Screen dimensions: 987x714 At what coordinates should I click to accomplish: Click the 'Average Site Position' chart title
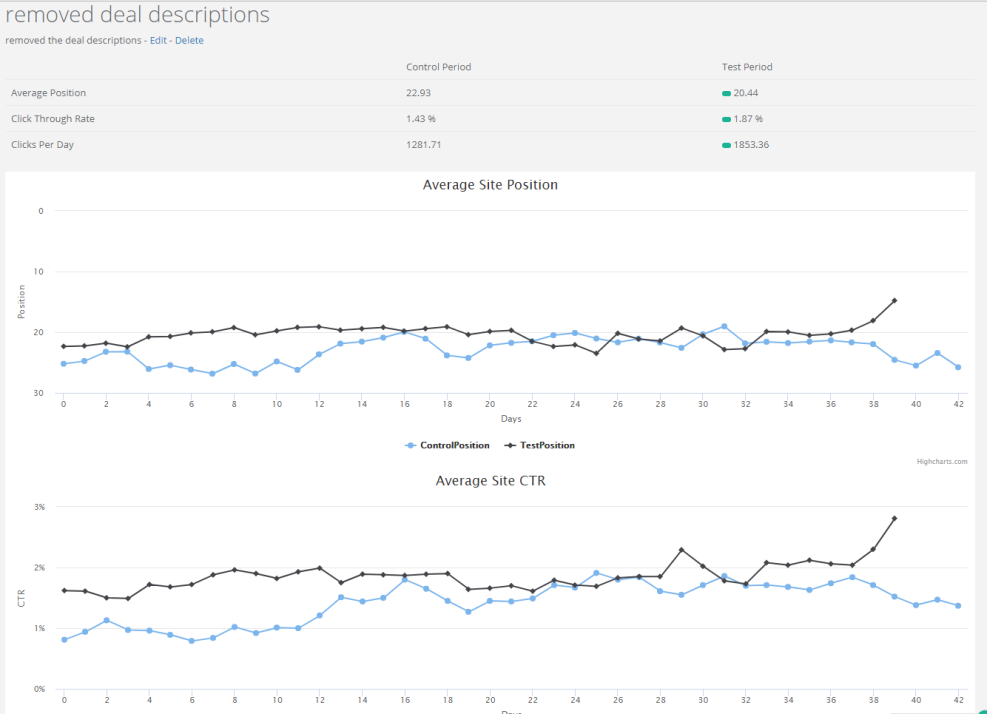(x=490, y=185)
